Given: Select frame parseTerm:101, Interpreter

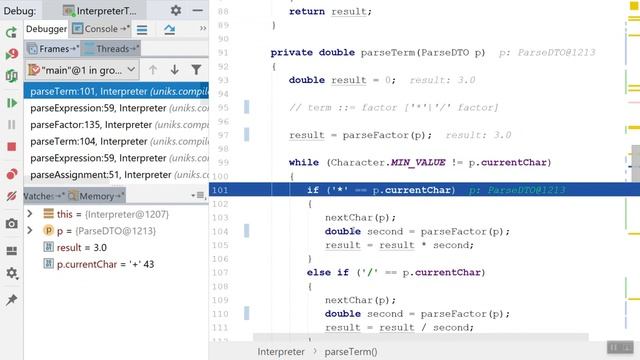Looking at the screenshot, I should click(116, 91).
